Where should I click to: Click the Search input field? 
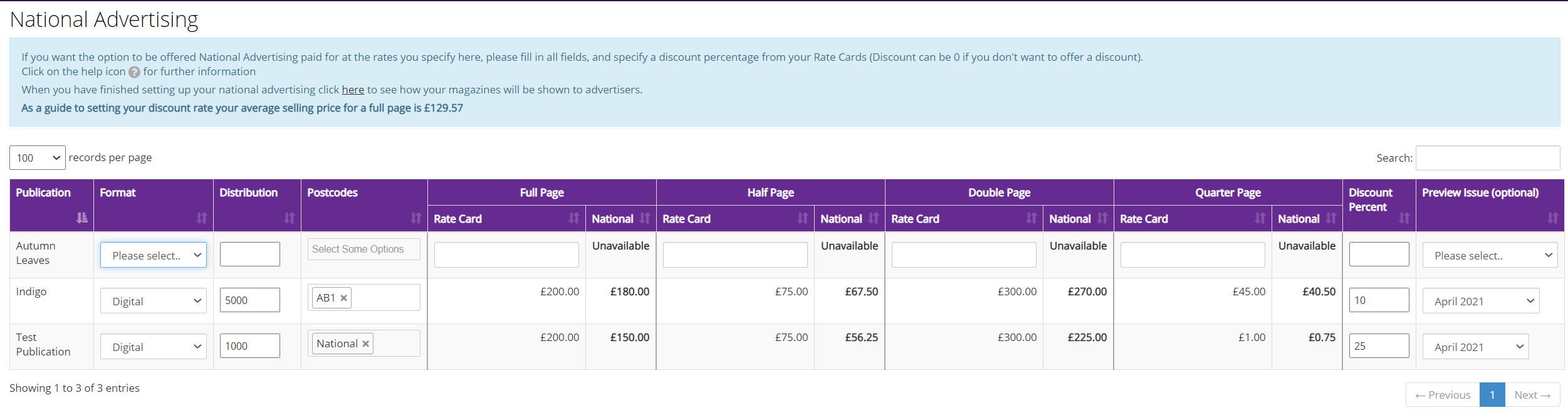pos(1487,158)
